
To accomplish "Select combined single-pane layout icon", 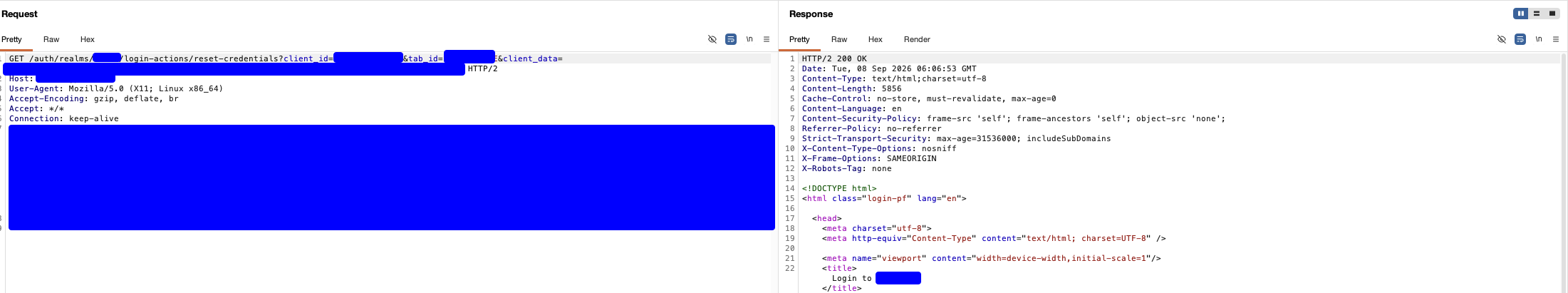I will (1552, 14).
